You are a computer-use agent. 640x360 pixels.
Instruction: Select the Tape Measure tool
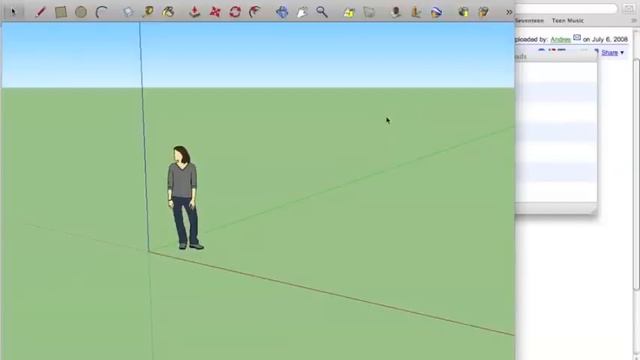[x=148, y=12]
